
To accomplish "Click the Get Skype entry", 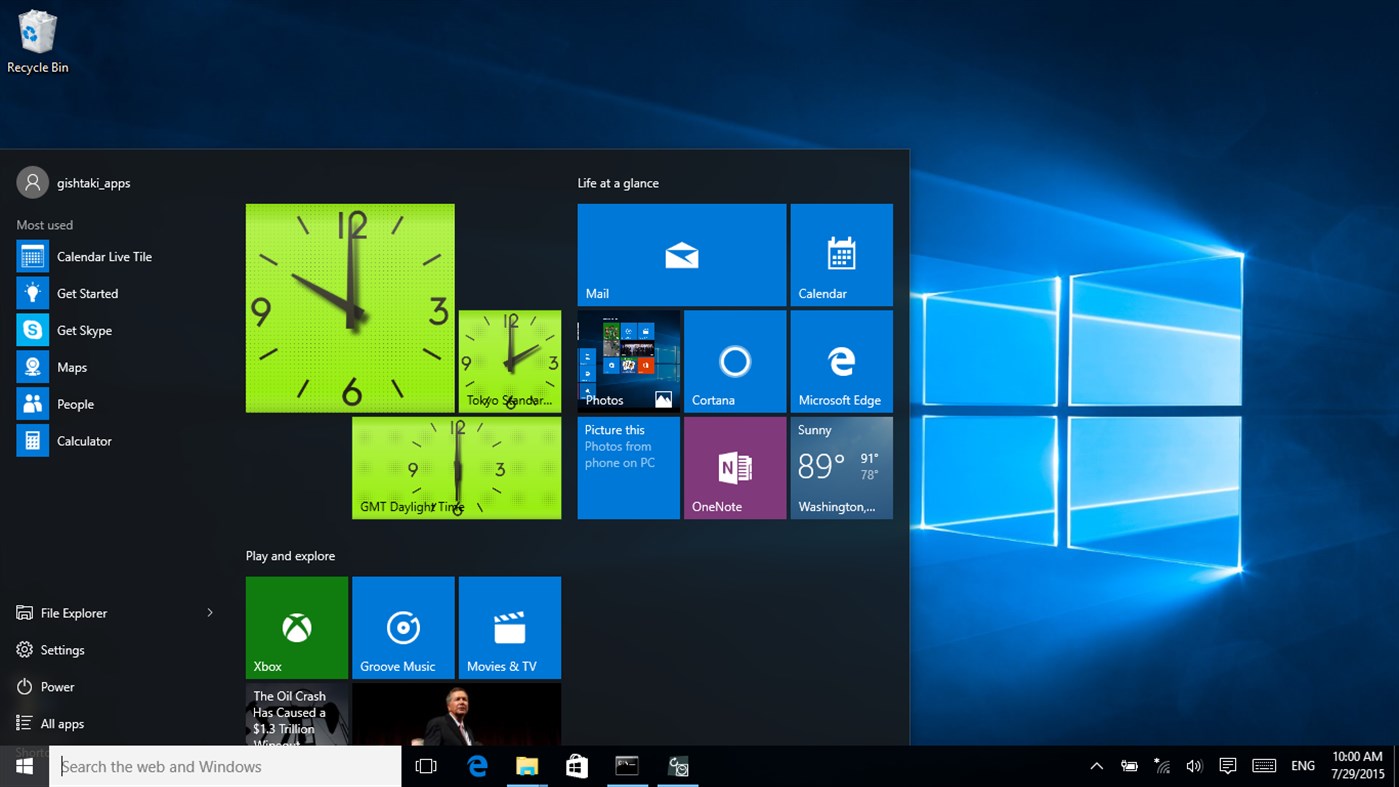I will pos(84,330).
